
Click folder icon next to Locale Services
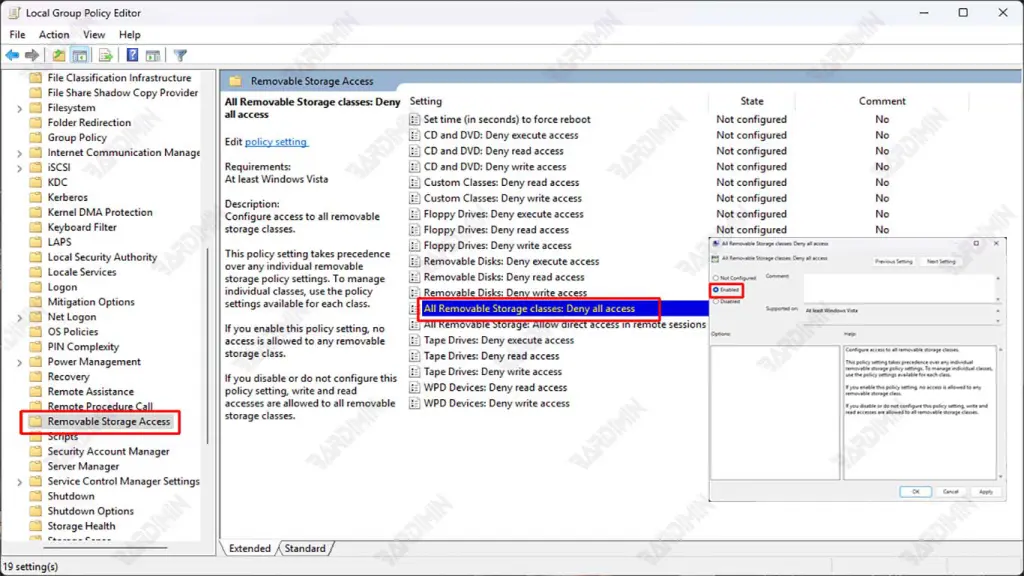[x=36, y=272]
